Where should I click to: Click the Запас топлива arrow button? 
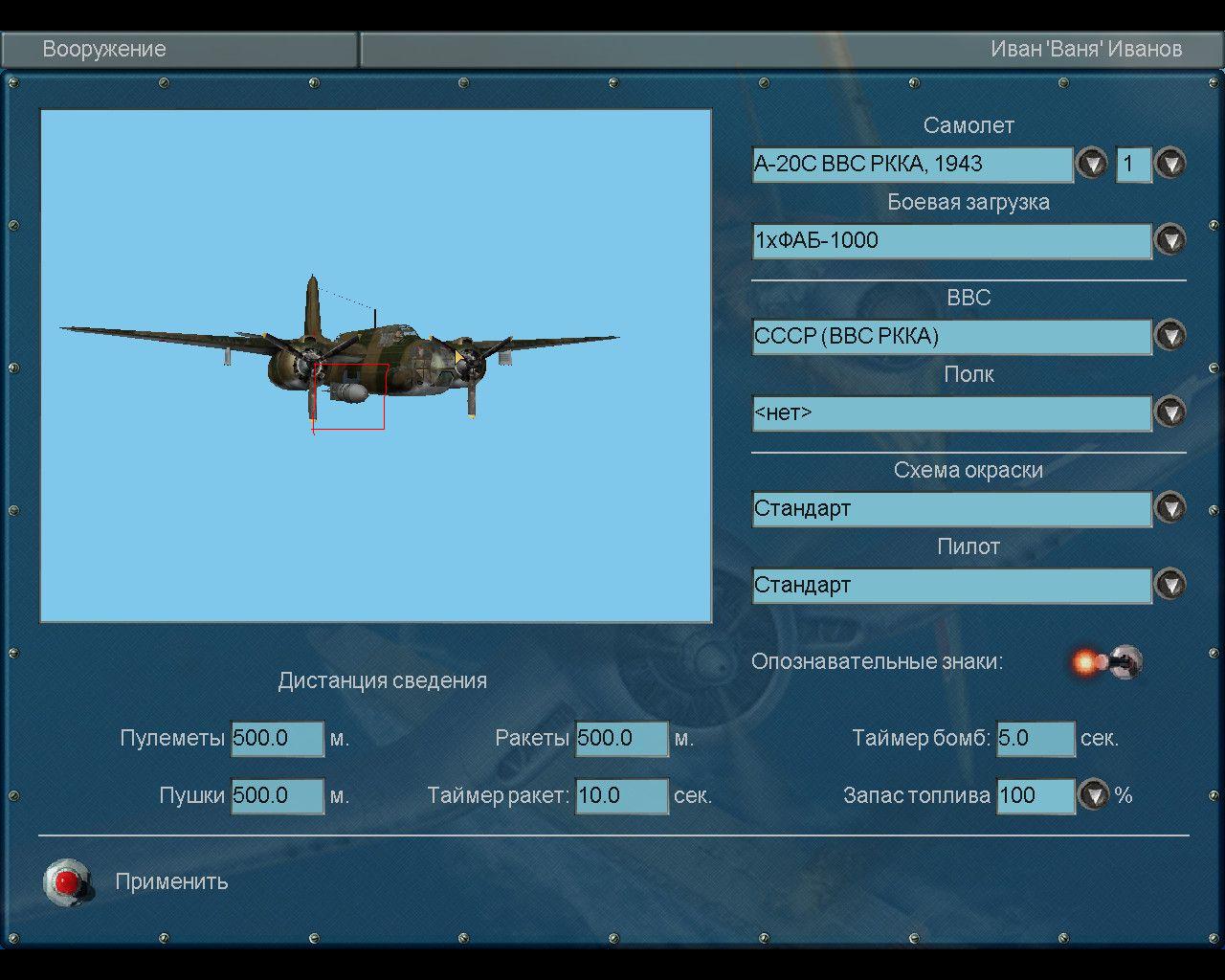click(x=1093, y=795)
